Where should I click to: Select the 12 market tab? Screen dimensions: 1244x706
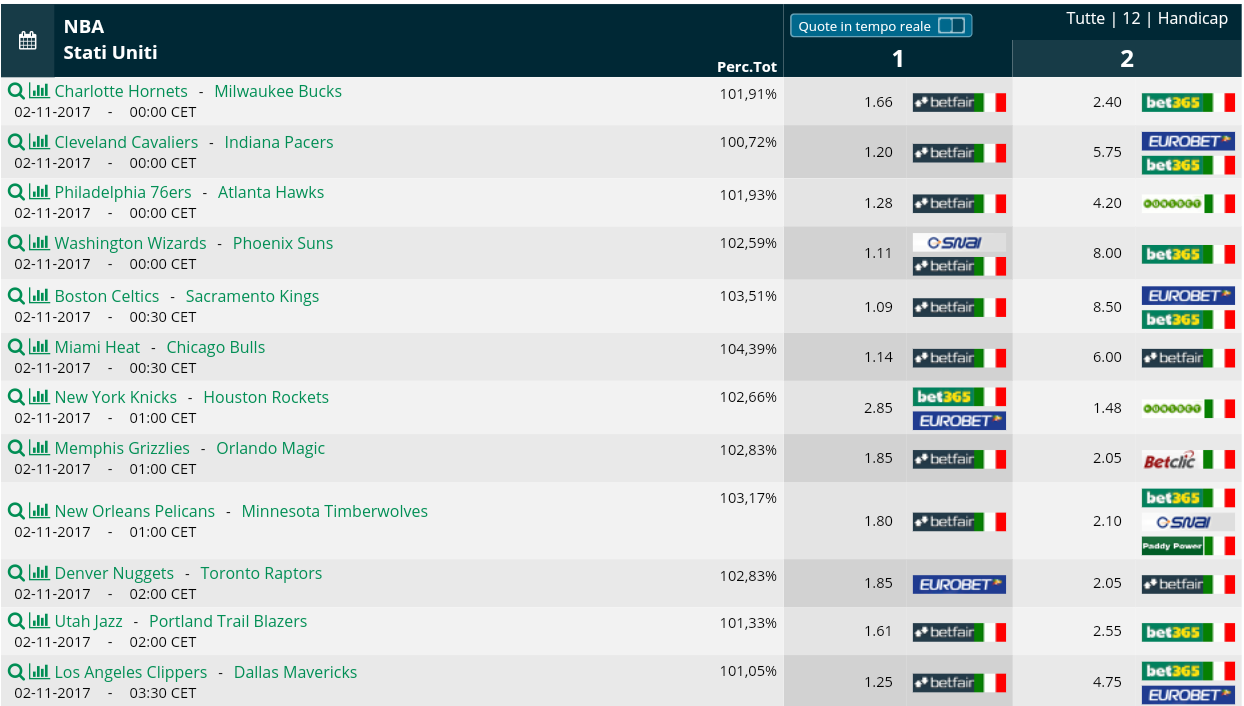(x=1131, y=19)
